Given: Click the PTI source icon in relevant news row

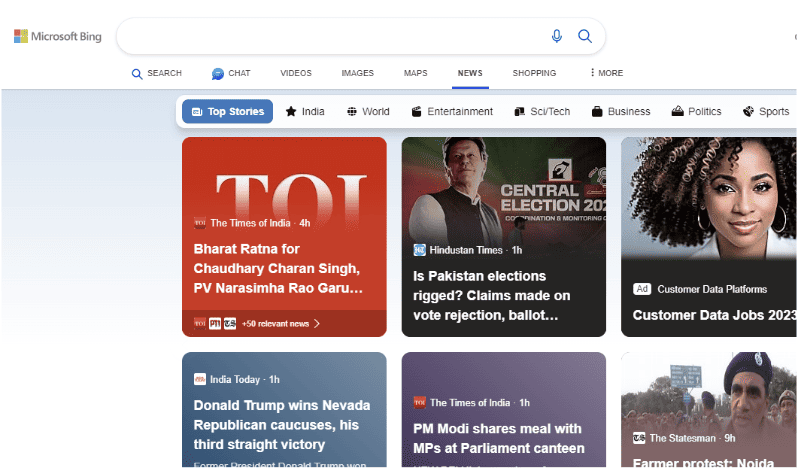Looking at the screenshot, I should 215,324.
